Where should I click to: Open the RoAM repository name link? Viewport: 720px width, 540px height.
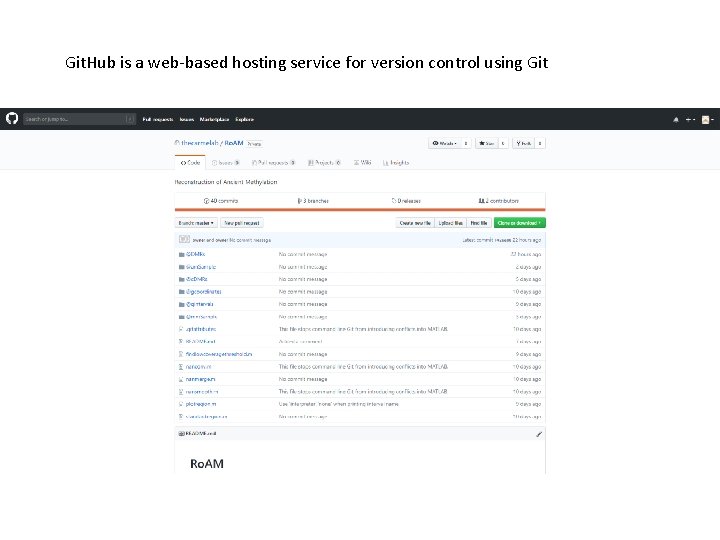pos(234,143)
